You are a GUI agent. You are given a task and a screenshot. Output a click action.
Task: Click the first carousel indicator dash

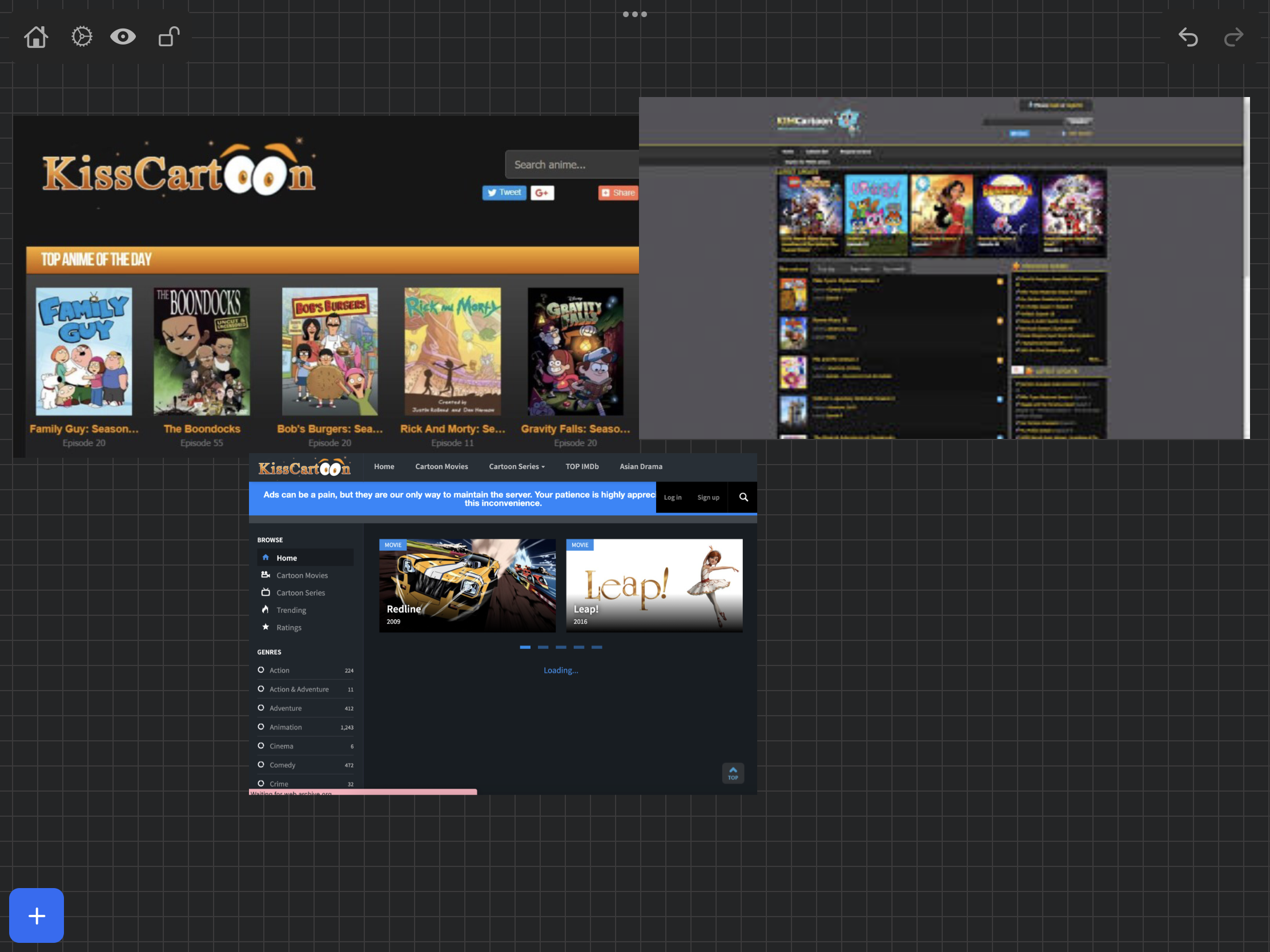point(525,647)
